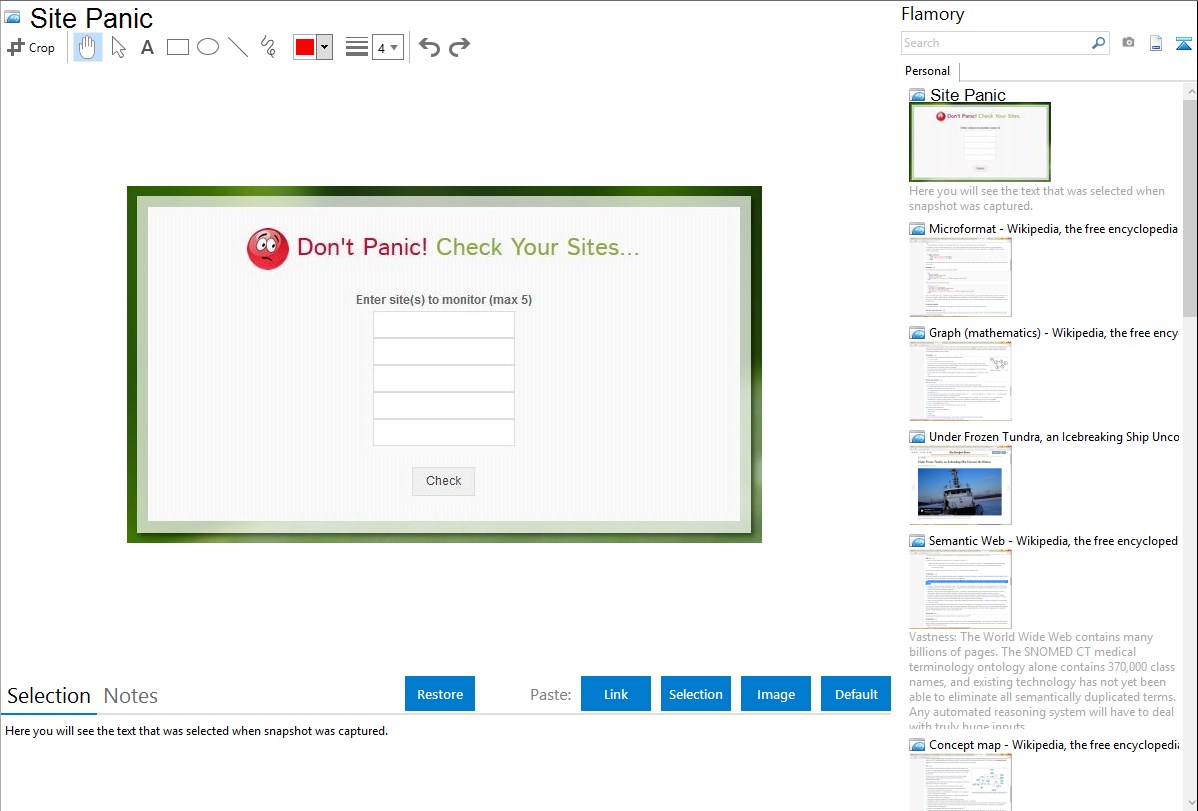
Task: Click the Graph (mathematics) title text
Action: pyautogui.click(x=1054, y=333)
